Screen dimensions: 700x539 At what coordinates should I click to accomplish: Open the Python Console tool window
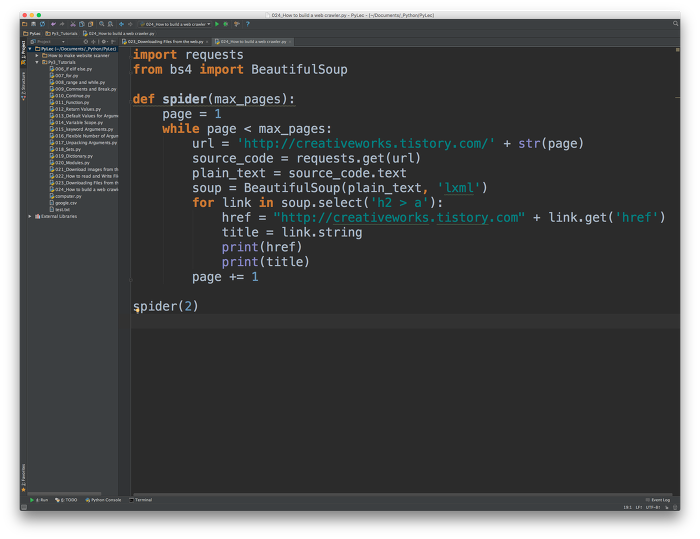pyautogui.click(x=103, y=500)
